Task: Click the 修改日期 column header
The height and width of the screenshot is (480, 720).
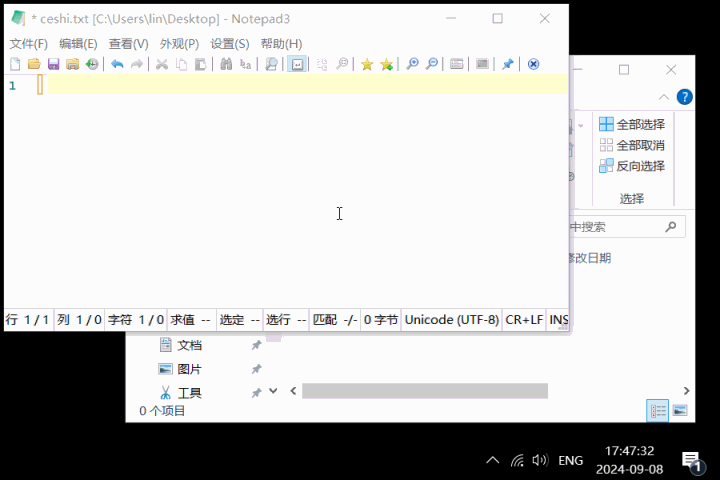Action: click(x=591, y=258)
